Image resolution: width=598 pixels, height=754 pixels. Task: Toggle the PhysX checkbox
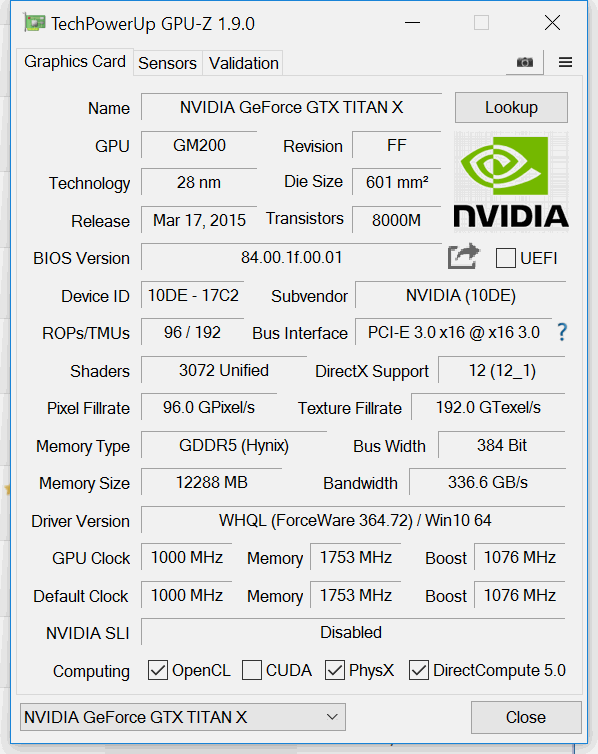click(335, 670)
